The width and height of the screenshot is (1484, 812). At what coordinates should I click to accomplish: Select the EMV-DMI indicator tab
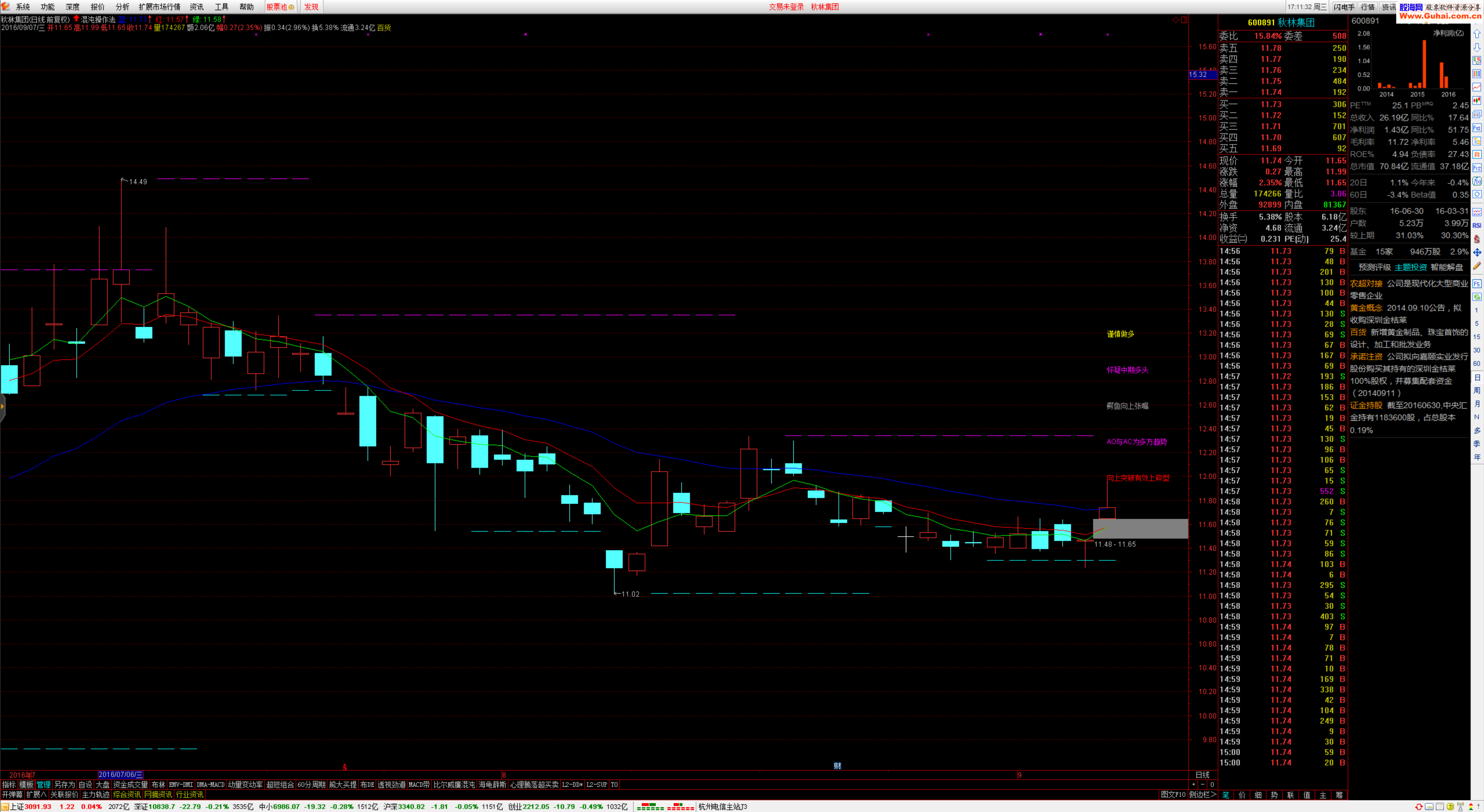point(181,784)
